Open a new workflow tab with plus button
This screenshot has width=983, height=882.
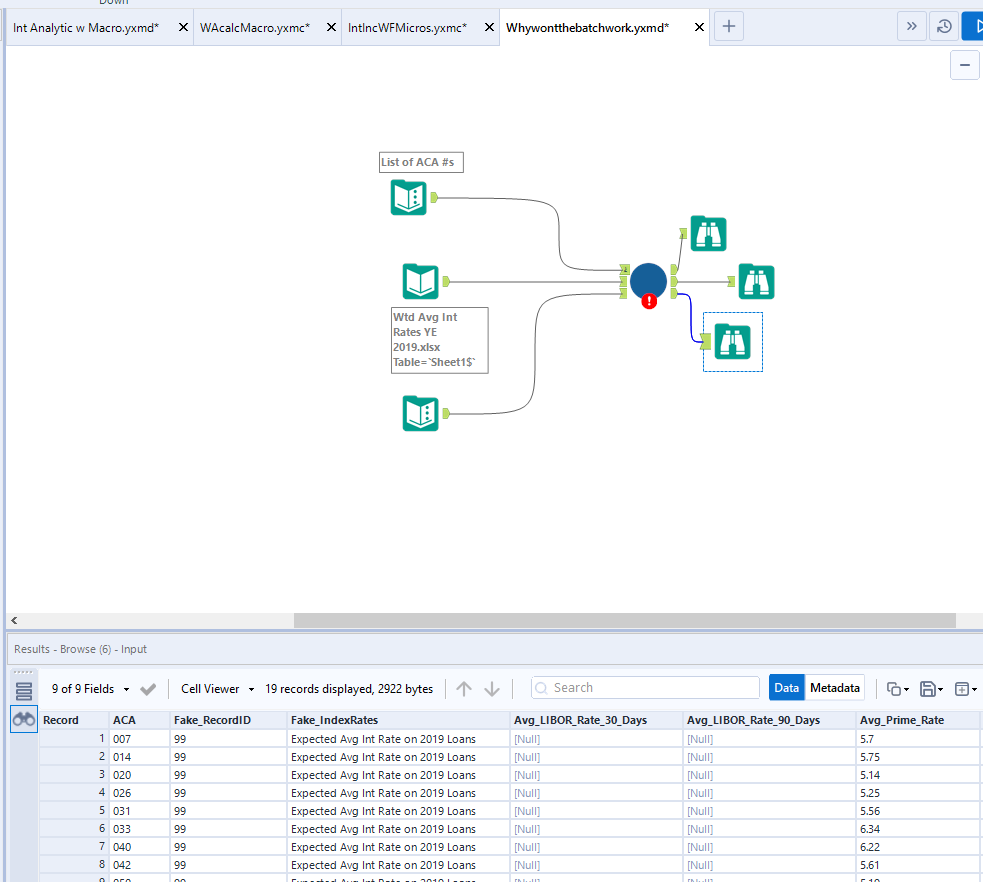tap(728, 27)
